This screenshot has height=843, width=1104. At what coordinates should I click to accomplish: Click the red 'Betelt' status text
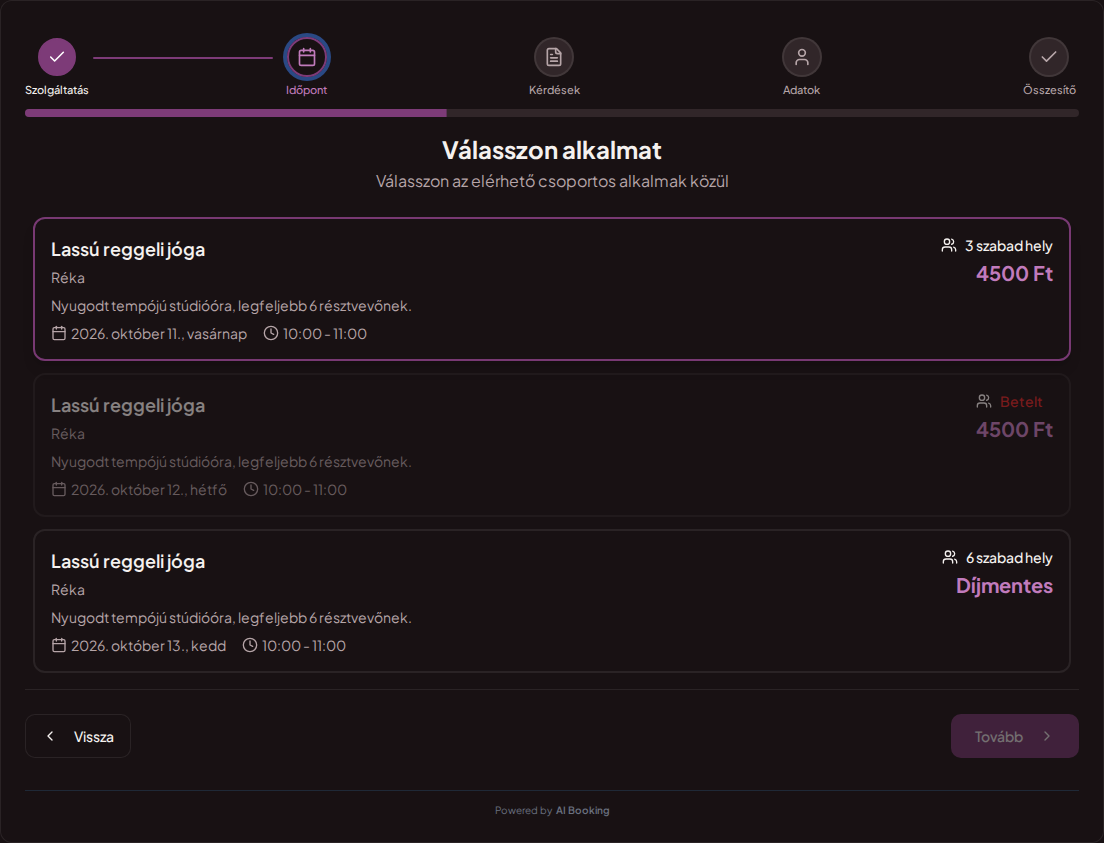(1021, 402)
